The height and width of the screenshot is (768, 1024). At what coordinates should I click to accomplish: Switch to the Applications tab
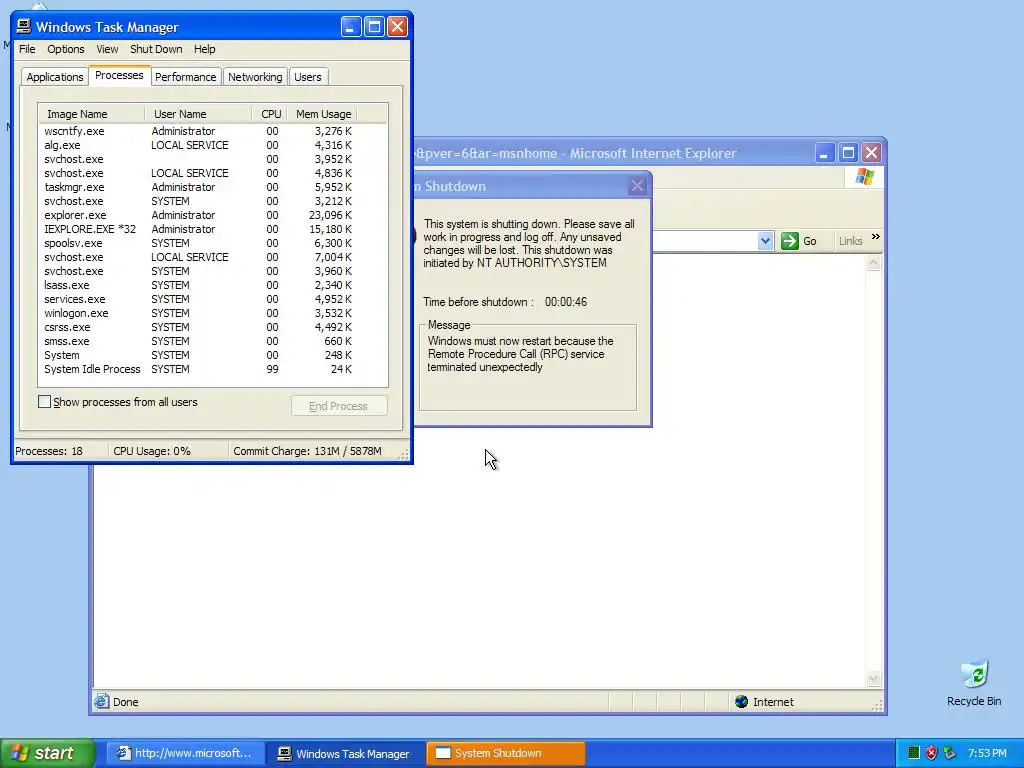[x=55, y=77]
